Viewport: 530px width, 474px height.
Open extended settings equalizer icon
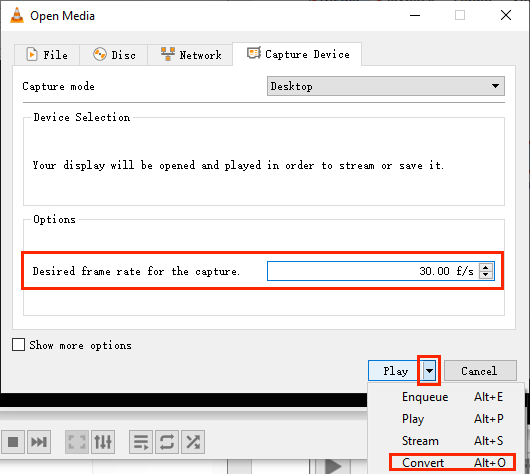point(103,442)
